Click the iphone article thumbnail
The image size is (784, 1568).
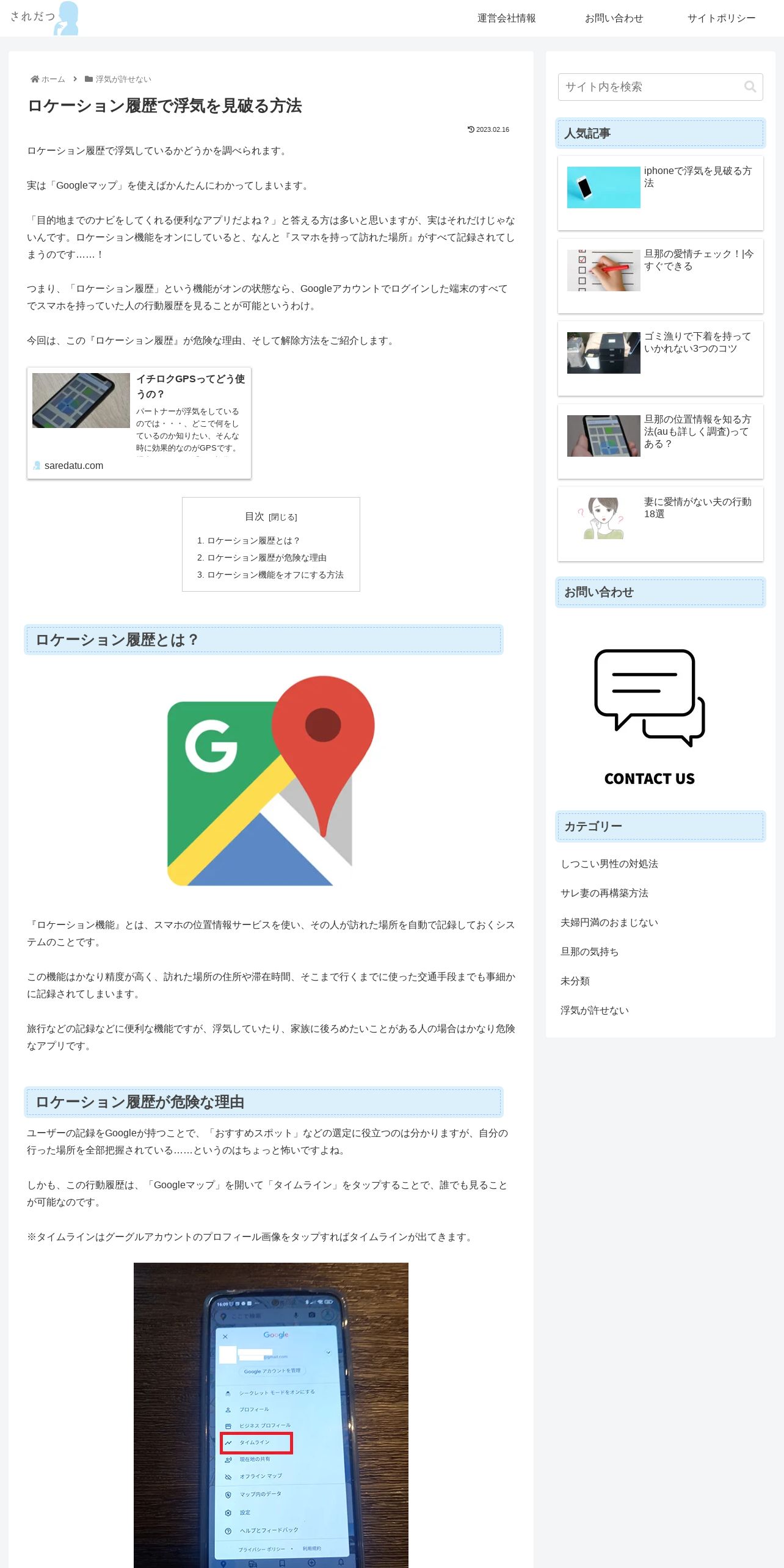coord(603,187)
